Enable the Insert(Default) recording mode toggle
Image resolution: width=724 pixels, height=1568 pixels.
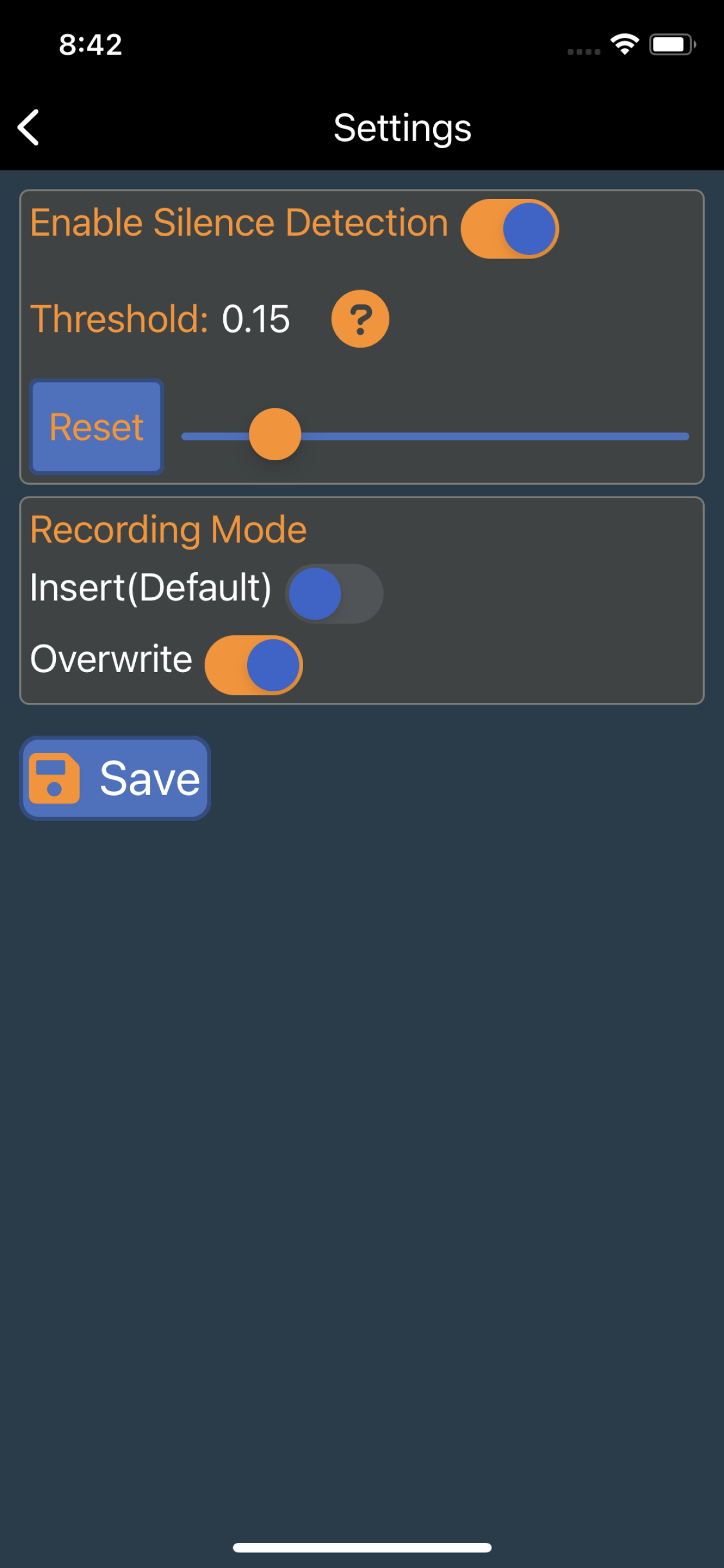(334, 593)
